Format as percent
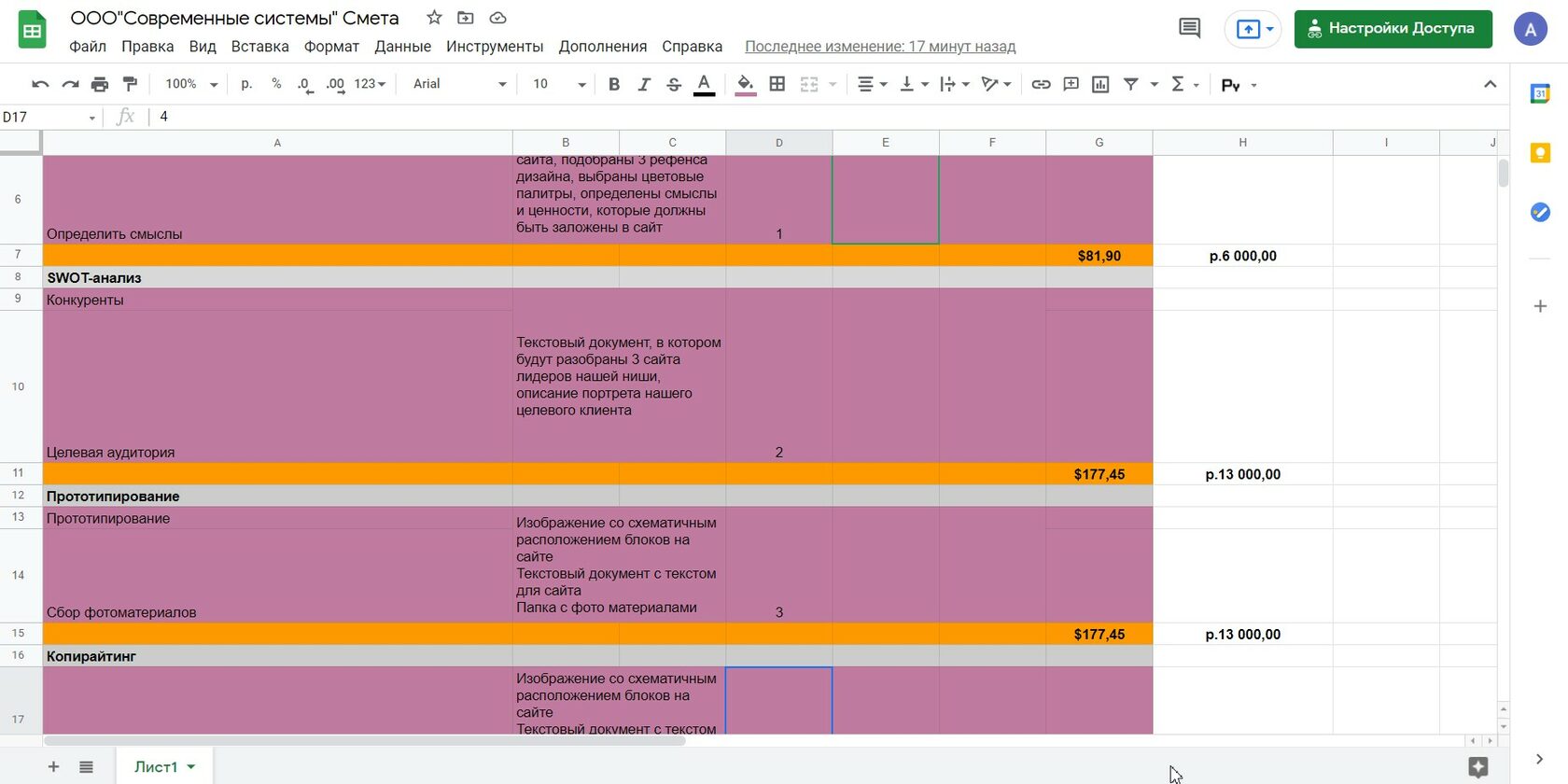 276,84
